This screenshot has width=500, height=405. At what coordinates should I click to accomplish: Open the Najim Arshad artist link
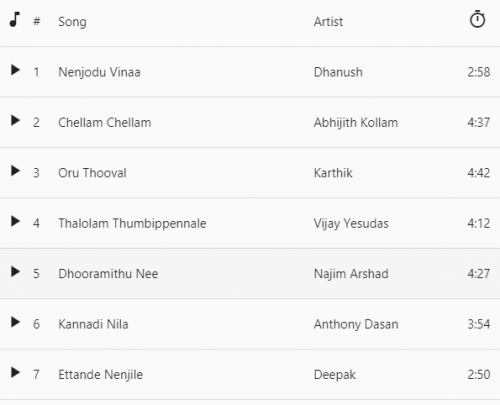351,274
